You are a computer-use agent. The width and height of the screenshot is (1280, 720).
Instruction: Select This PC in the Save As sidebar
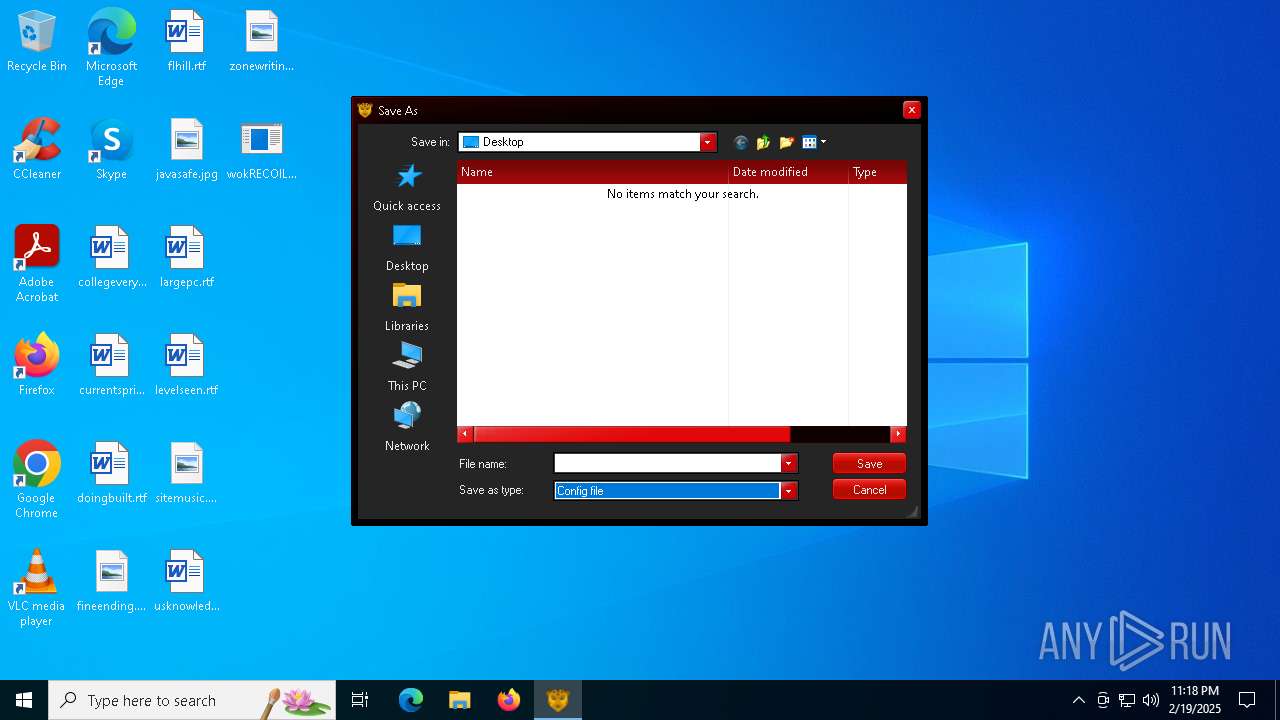click(x=407, y=368)
